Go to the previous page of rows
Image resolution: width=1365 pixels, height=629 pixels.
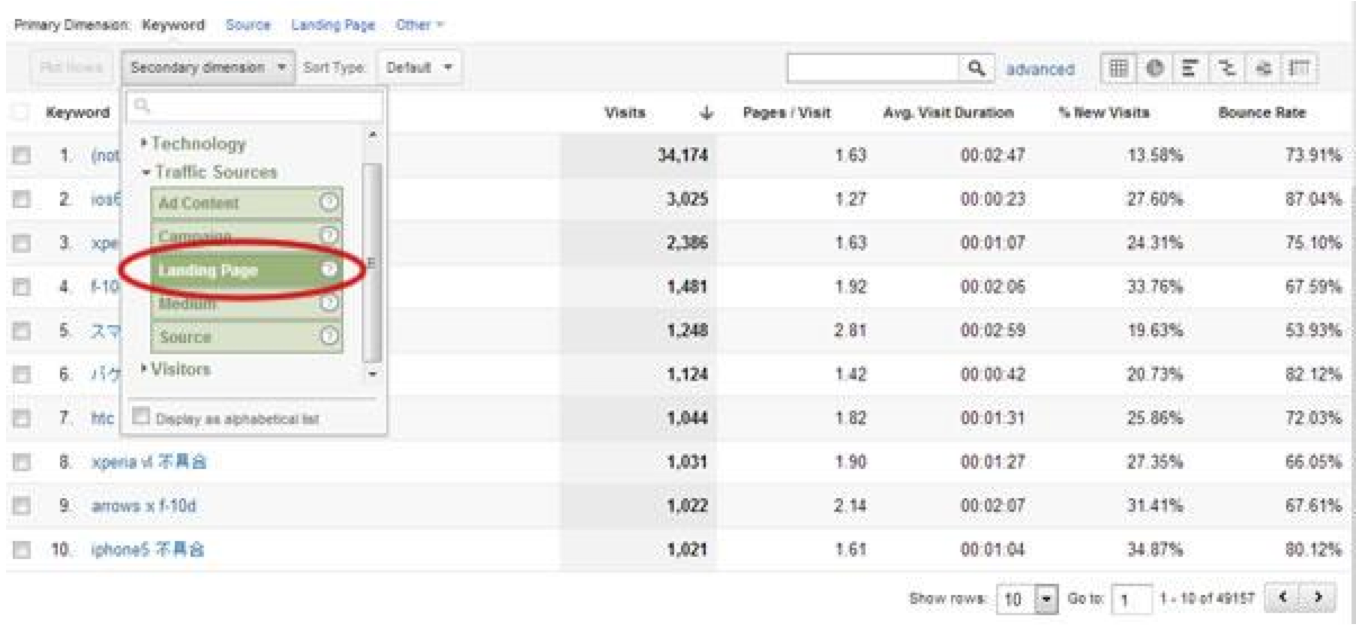(1285, 598)
